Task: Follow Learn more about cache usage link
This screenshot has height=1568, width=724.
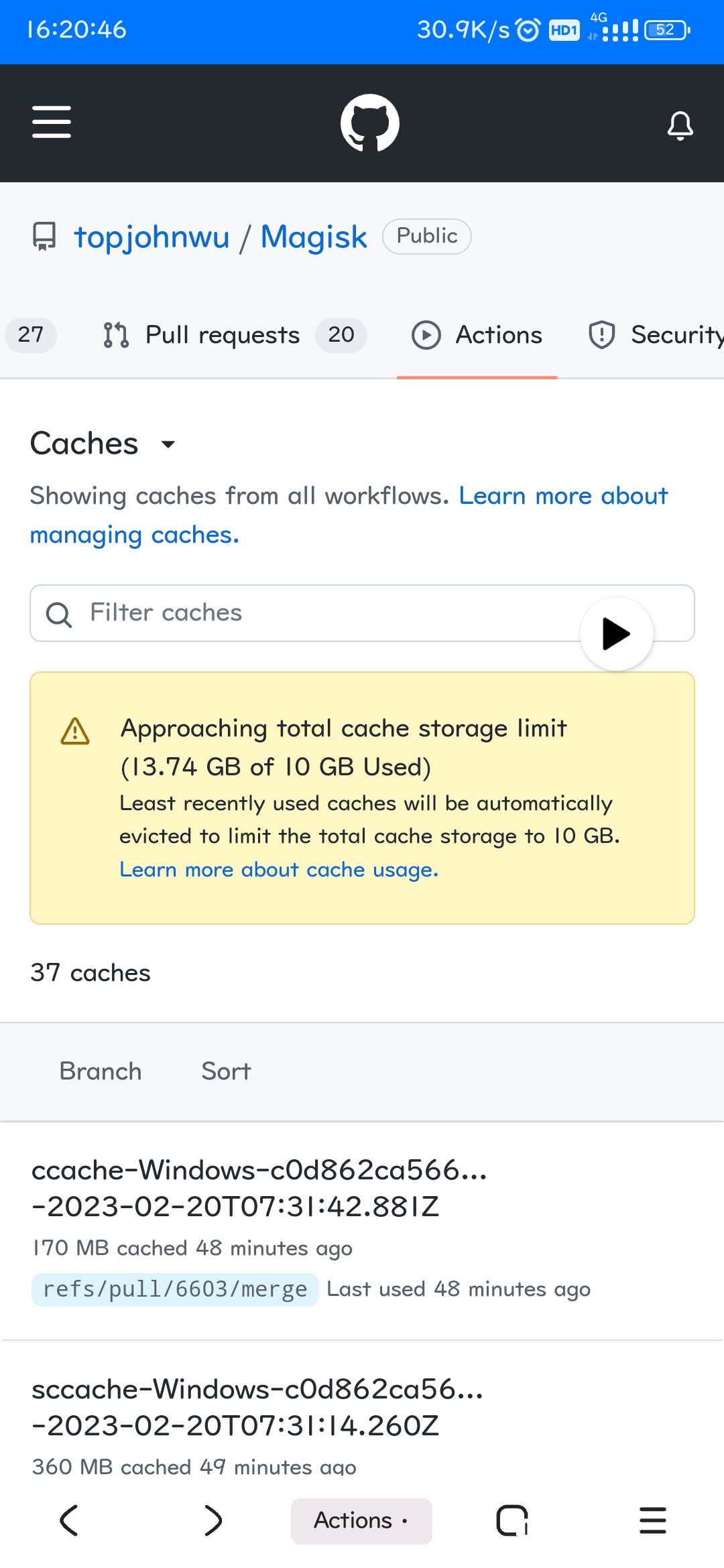Action: [279, 869]
